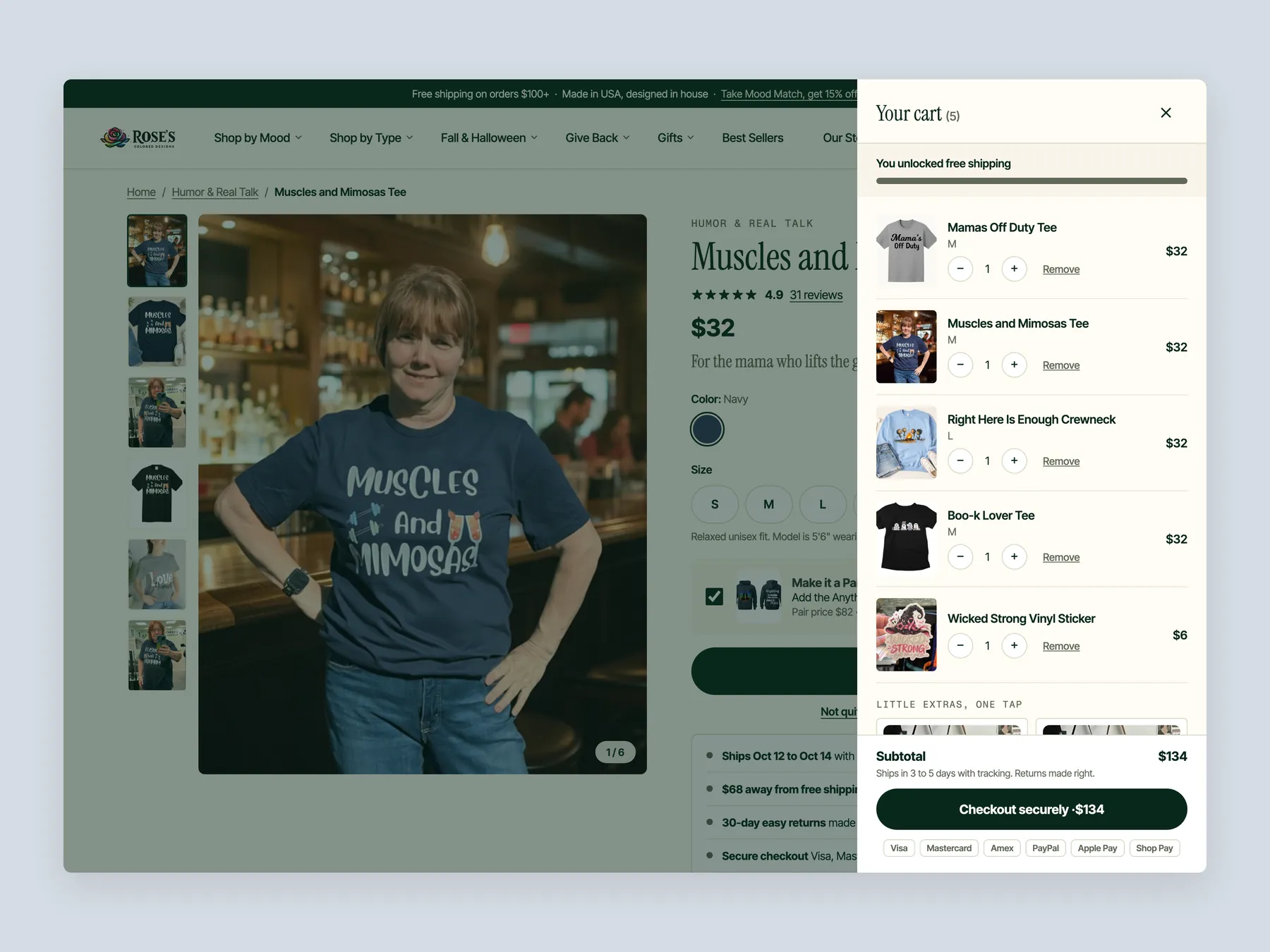Increase quantity of Right Here Is Enough Crewneck
The image size is (1270, 952).
pos(1014,460)
